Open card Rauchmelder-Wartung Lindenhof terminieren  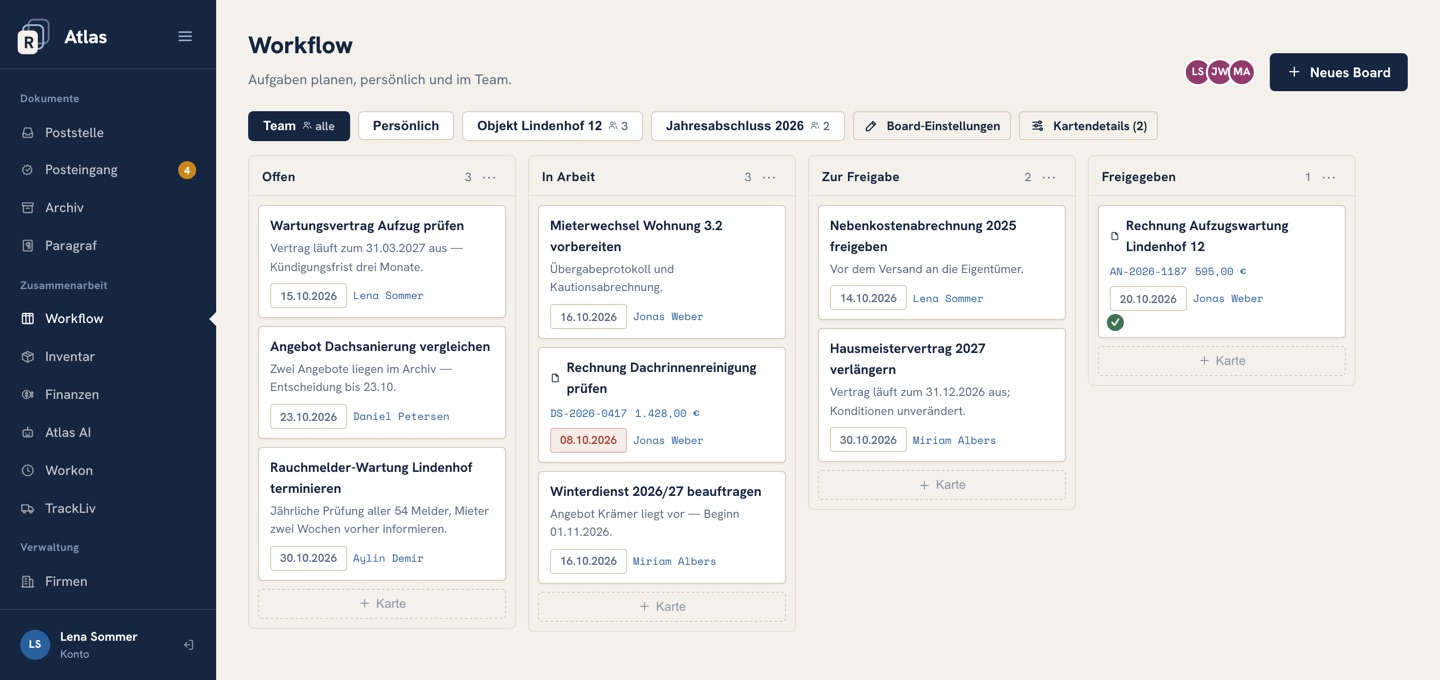click(x=382, y=513)
